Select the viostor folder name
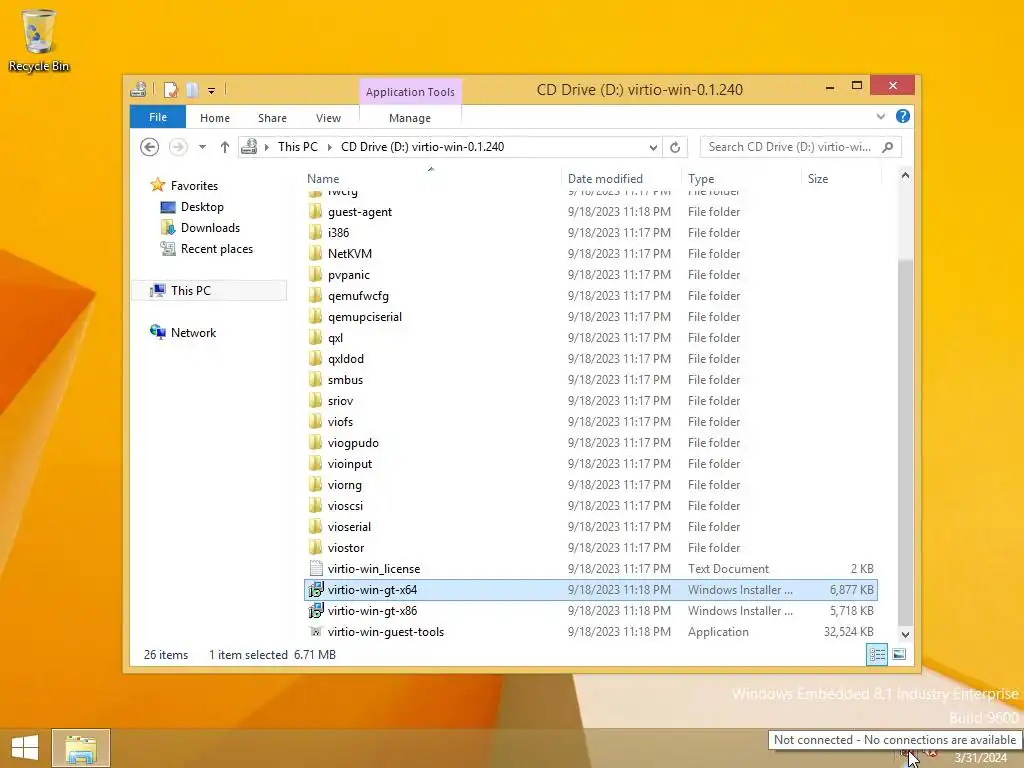 coord(346,547)
